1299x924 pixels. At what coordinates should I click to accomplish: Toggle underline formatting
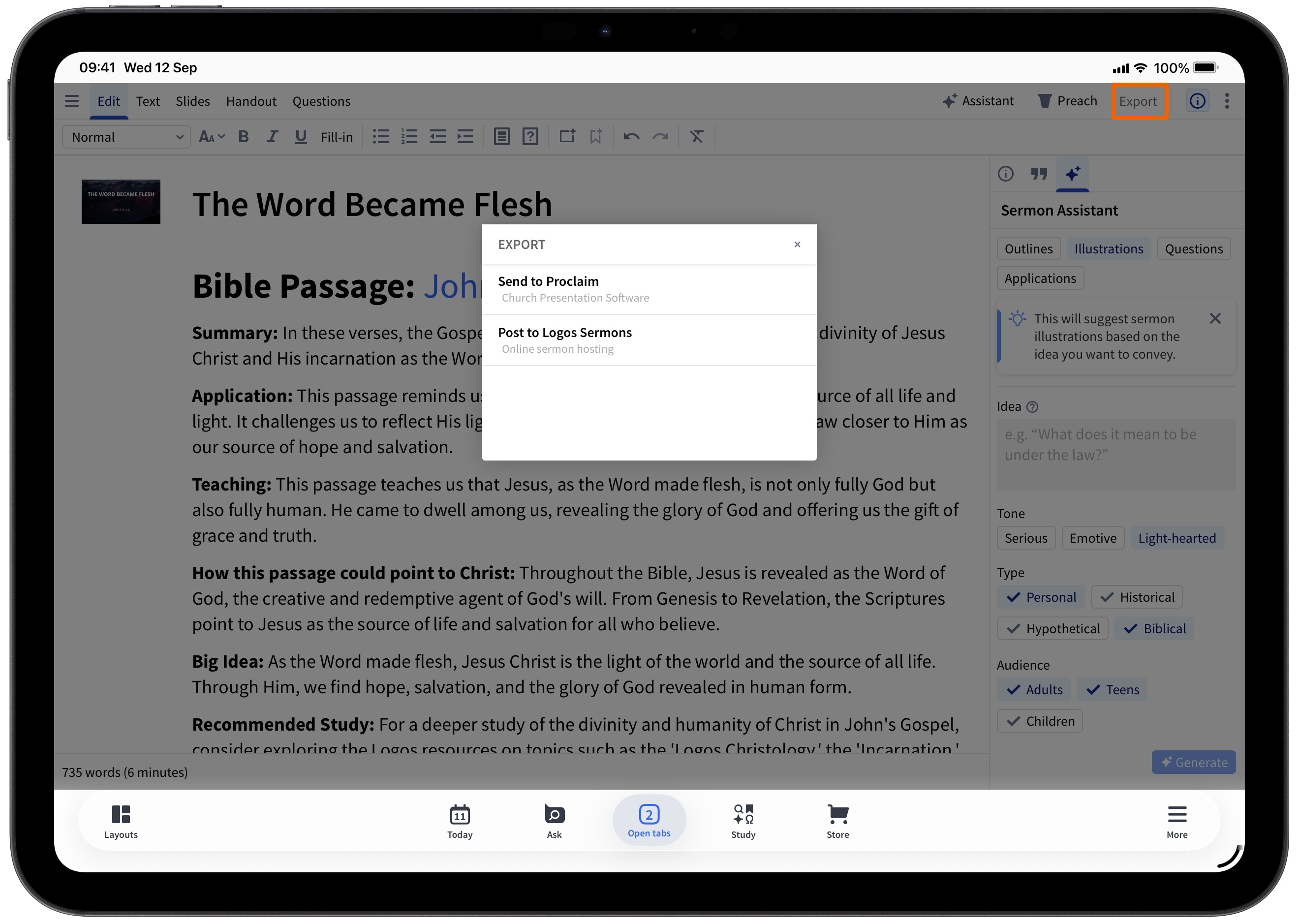tap(301, 137)
